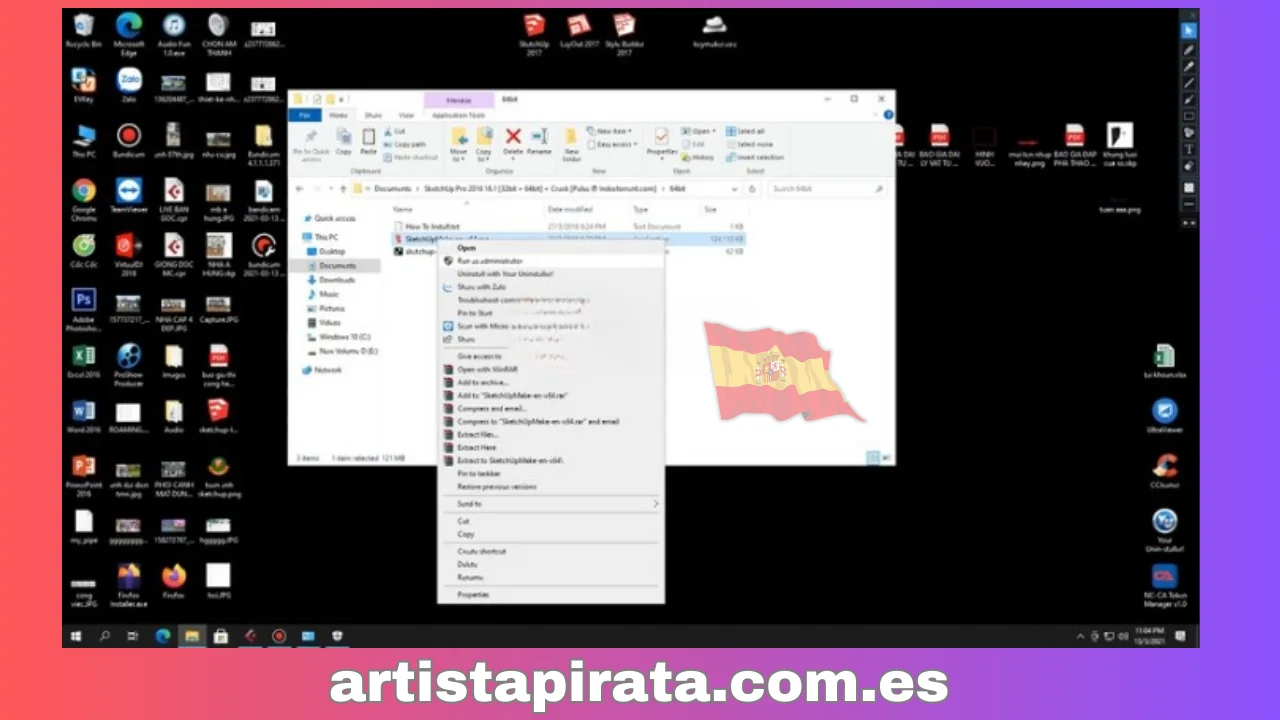Open the Excel 2016 desktop icon
The height and width of the screenshot is (720, 1280).
click(83, 361)
